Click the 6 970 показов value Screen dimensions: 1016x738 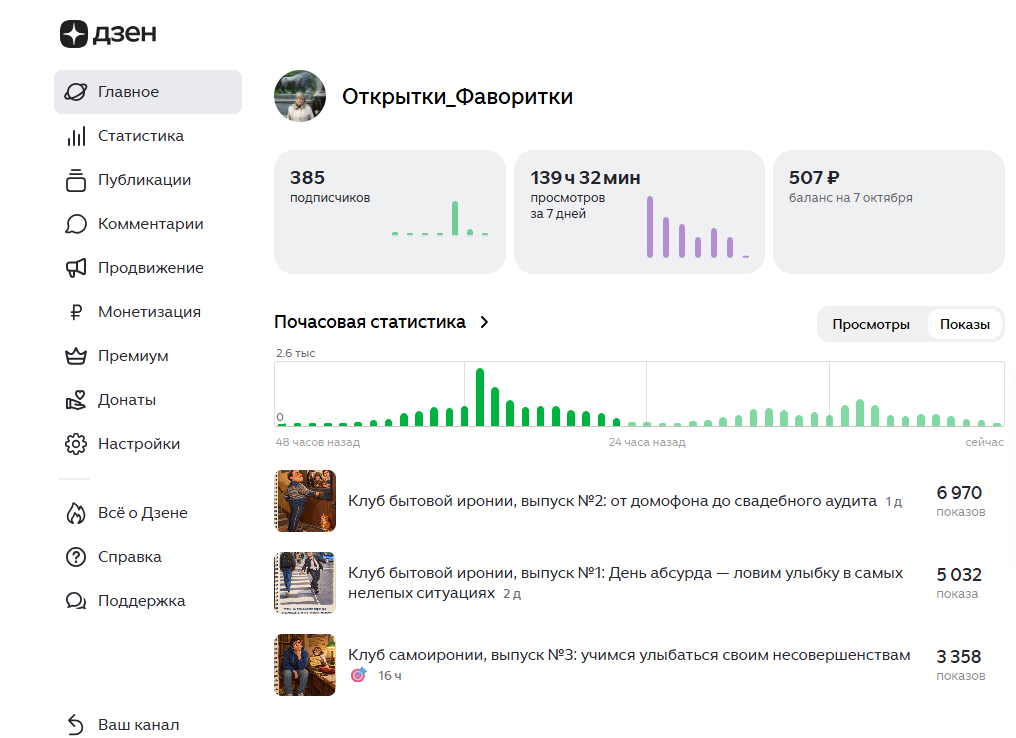(x=959, y=493)
